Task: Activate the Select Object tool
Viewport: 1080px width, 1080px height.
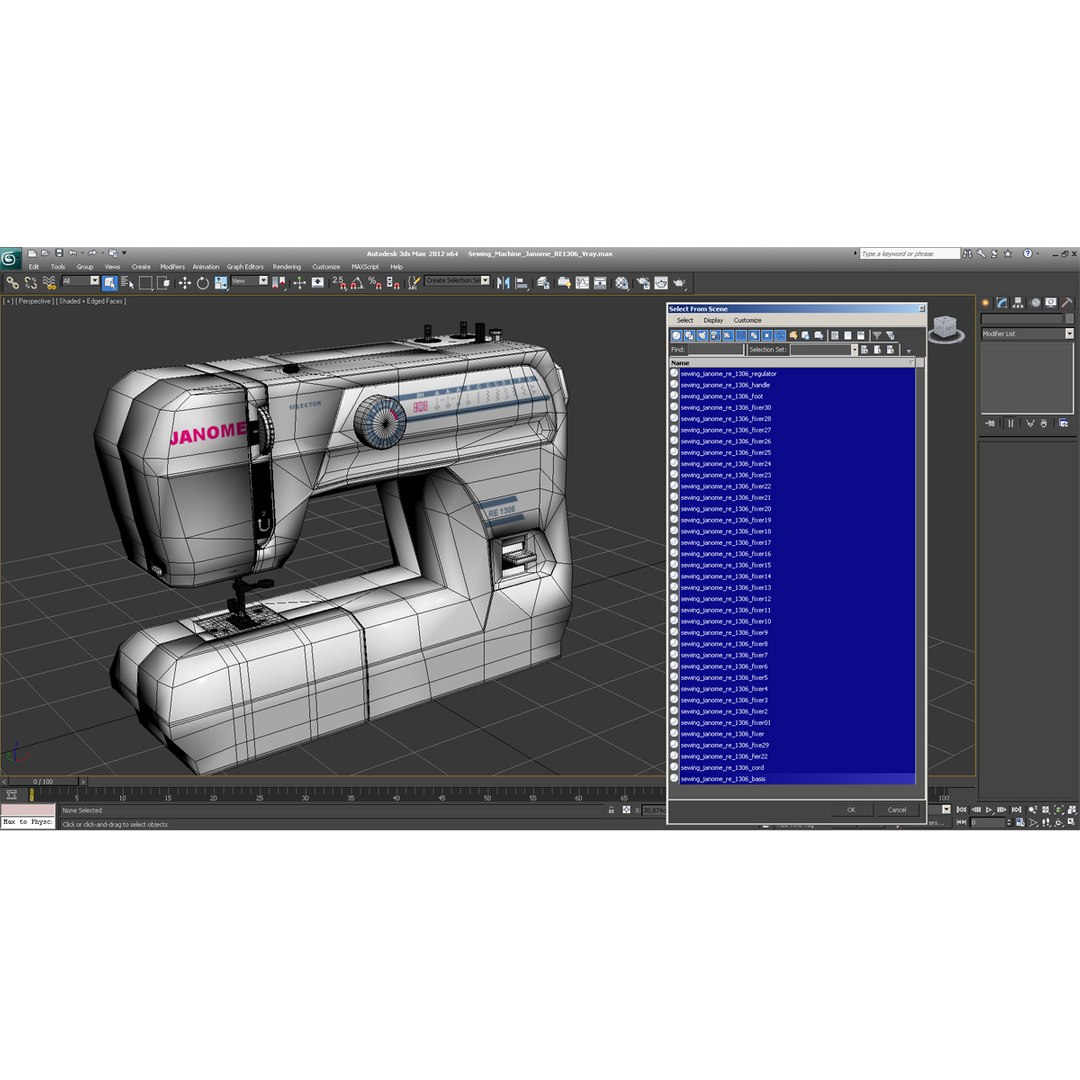Action: (110, 282)
